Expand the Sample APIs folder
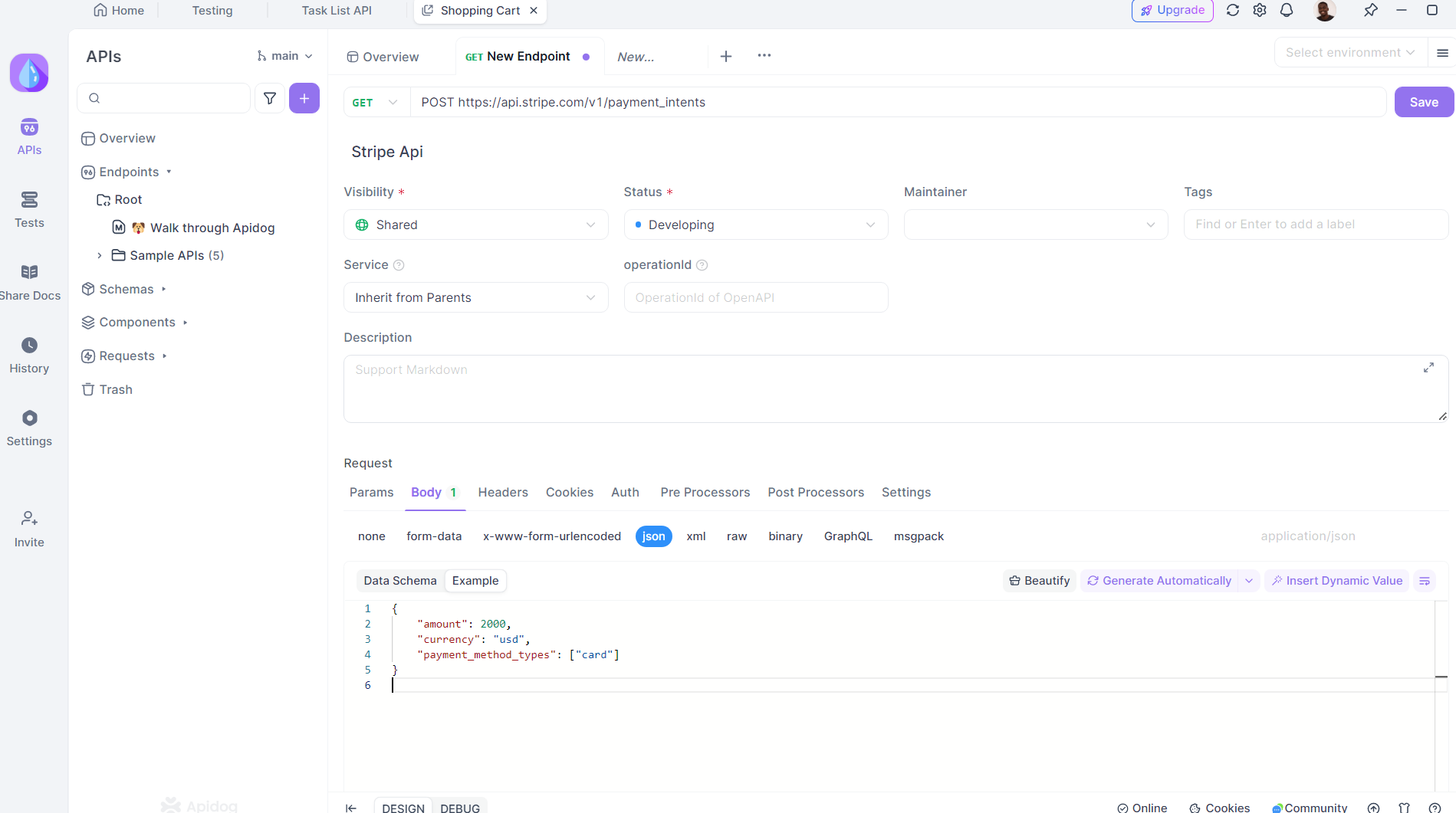This screenshot has height=813, width=1456. (x=99, y=256)
